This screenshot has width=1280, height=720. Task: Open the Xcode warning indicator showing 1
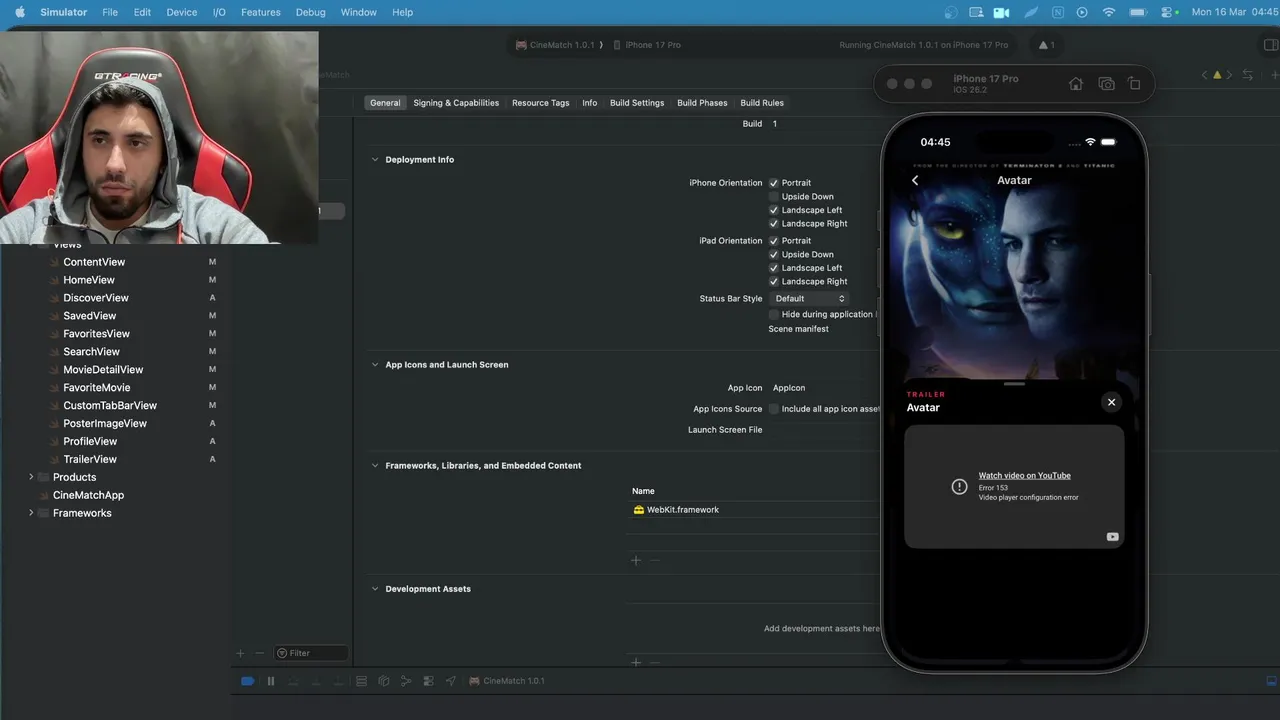point(1046,45)
